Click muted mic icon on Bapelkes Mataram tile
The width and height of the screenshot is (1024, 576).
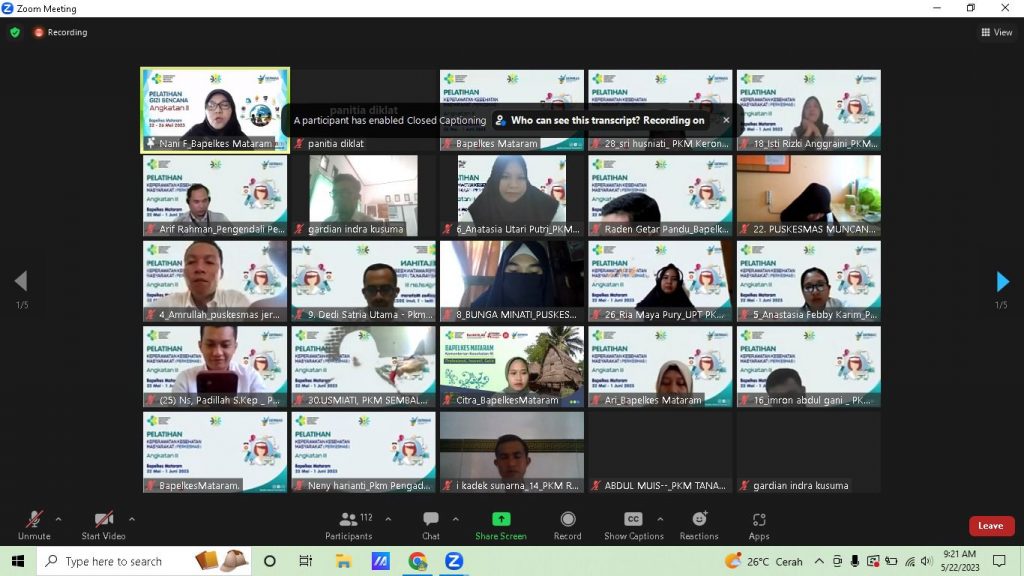click(x=447, y=144)
